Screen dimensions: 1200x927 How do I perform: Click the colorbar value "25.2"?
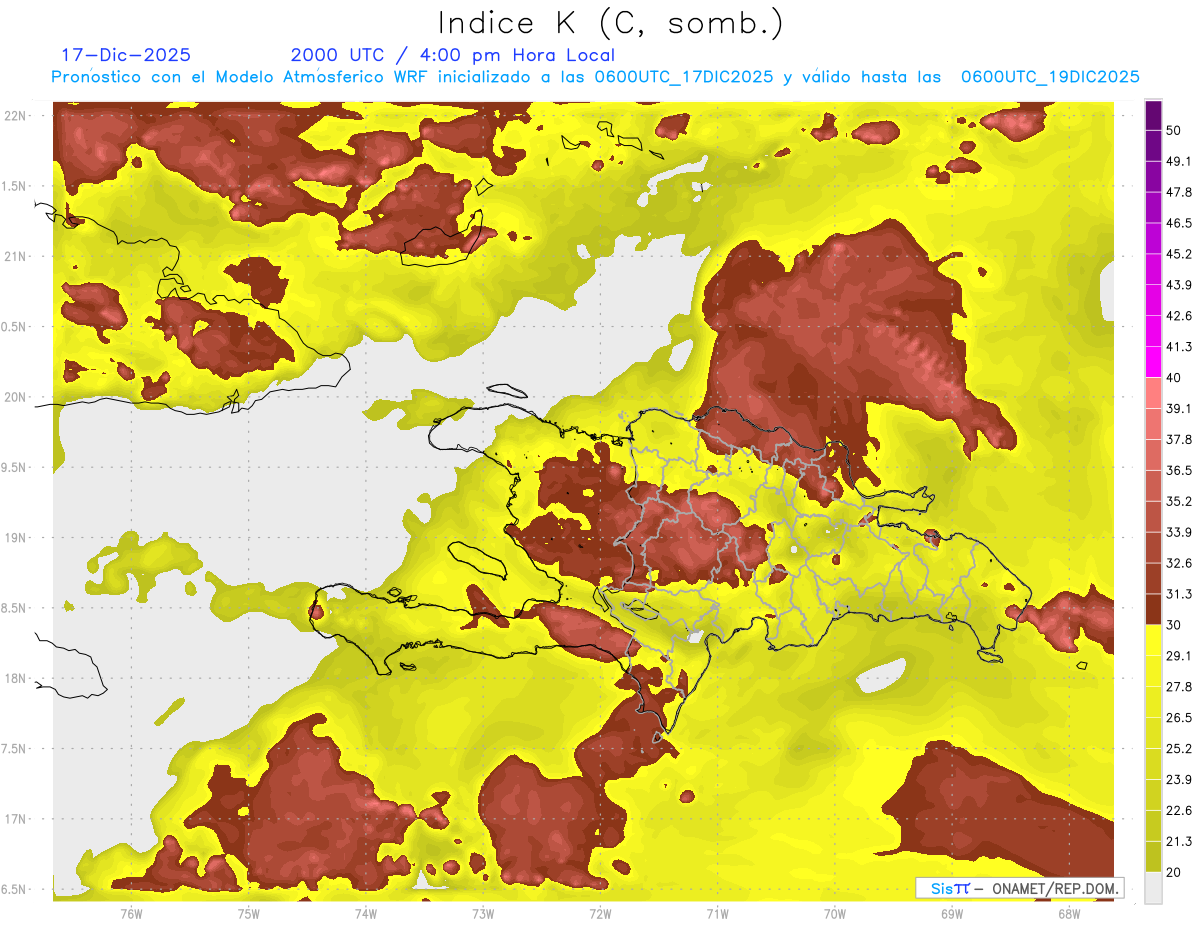pyautogui.click(x=1179, y=748)
